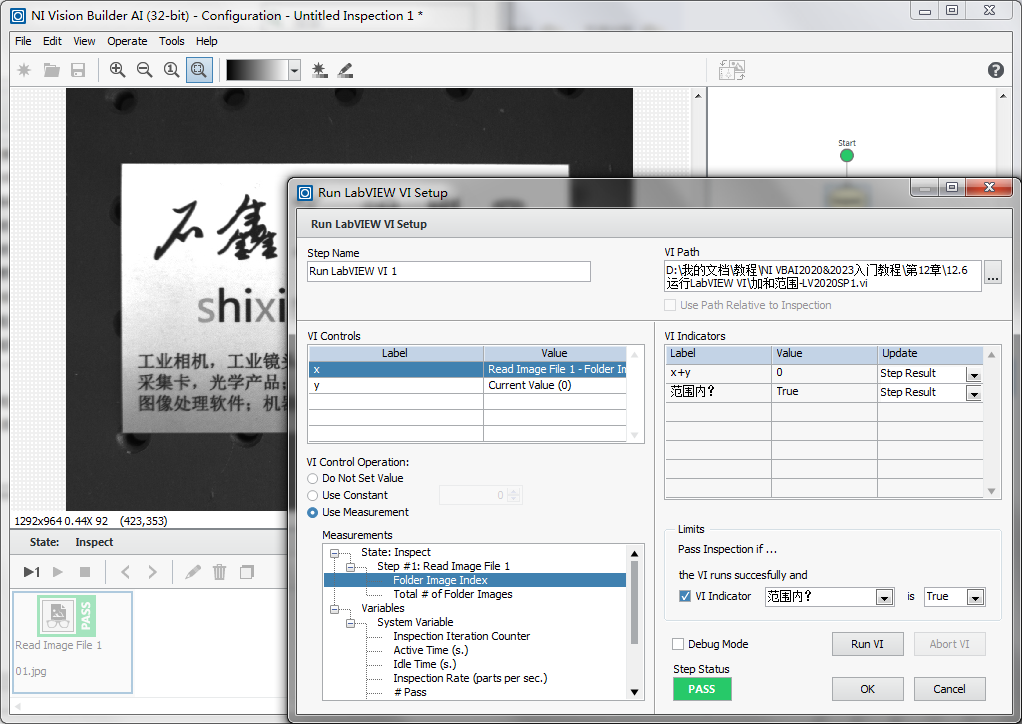Click the edit step pencil icon
The width and height of the screenshot is (1022, 724).
pyautogui.click(x=193, y=572)
